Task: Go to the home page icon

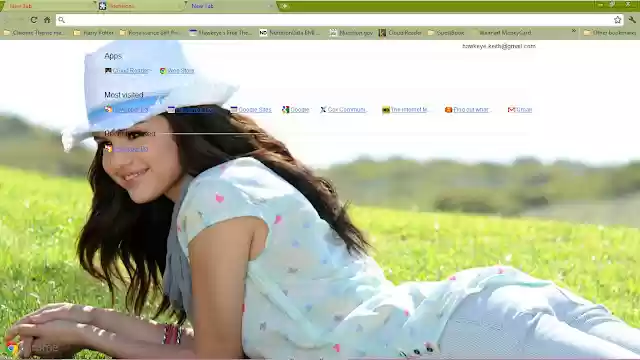Action: point(47,20)
